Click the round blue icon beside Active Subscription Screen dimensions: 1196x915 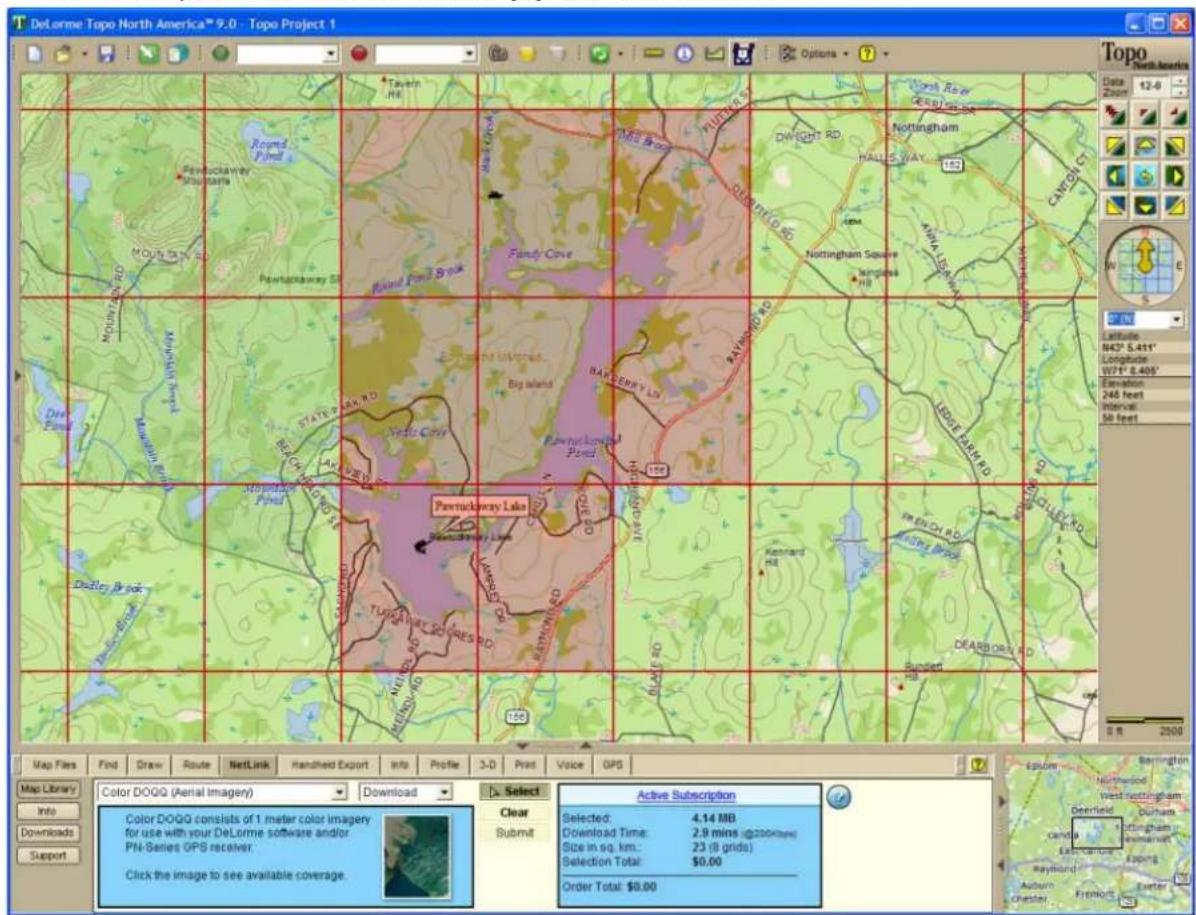click(x=839, y=798)
